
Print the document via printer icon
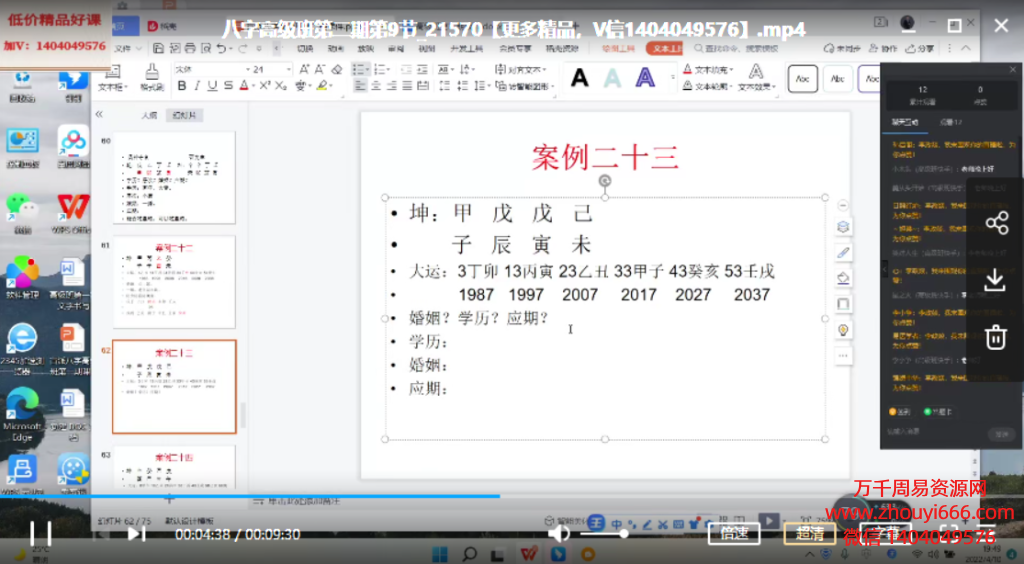[190, 48]
